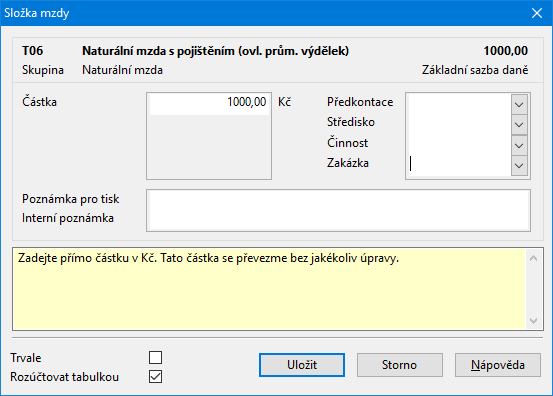This screenshot has width=553, height=396.
Task: Click the yellow hint text about částka v Kč
Action: pyautogui.click(x=208, y=258)
